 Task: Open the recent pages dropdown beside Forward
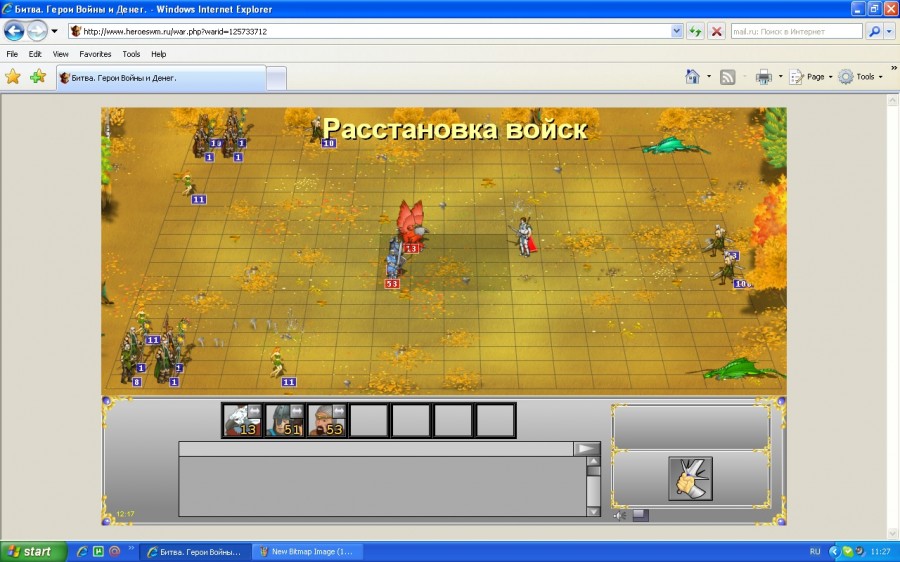55,31
